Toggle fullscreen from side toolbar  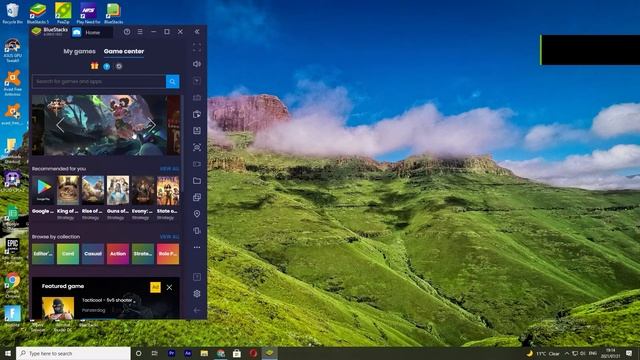tap(197, 48)
